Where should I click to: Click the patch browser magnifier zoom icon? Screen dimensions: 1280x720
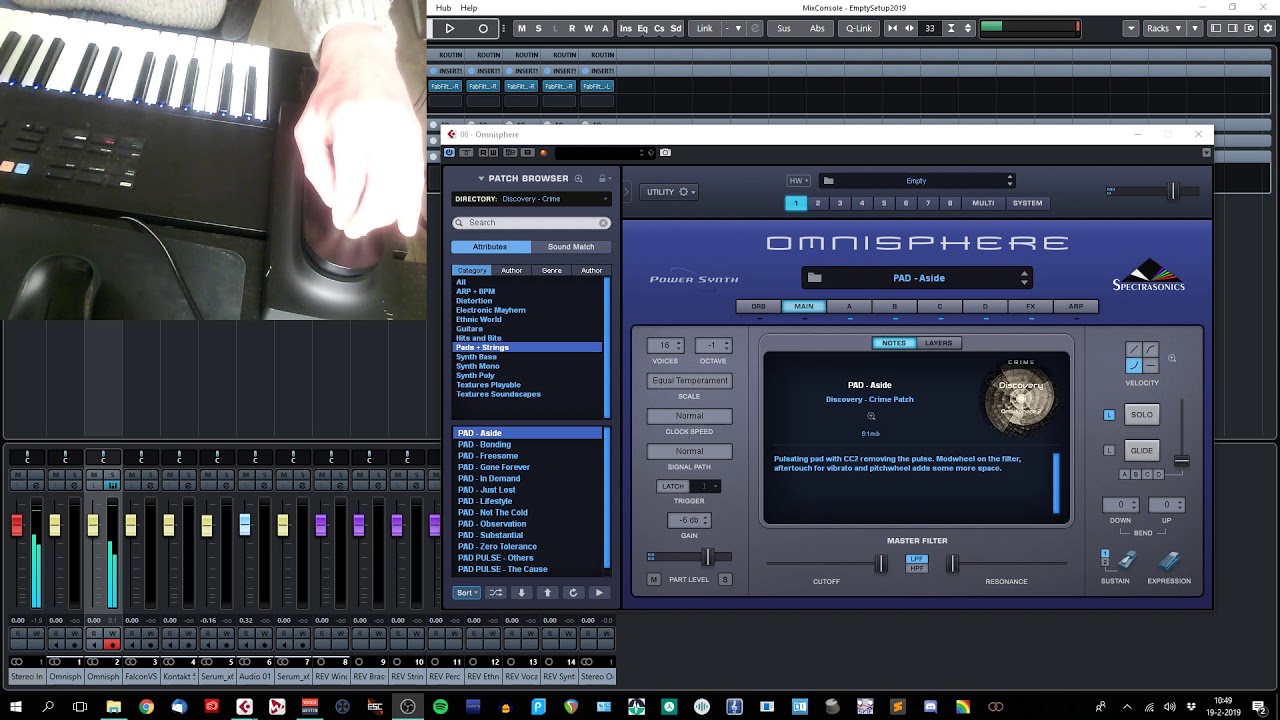click(x=578, y=179)
